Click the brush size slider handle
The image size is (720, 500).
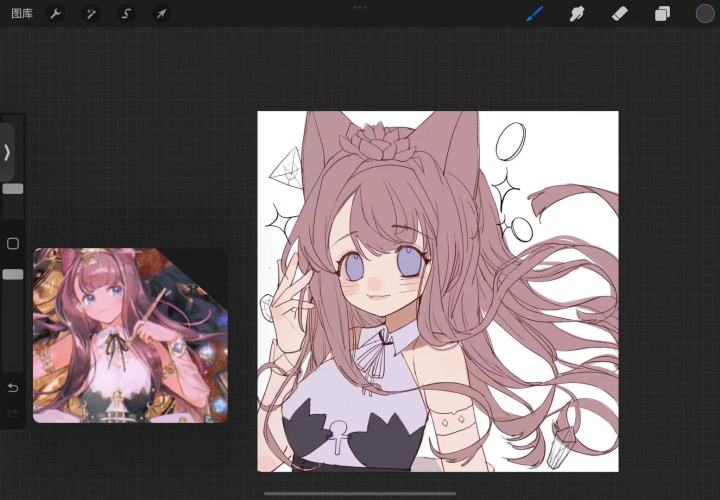[x=13, y=188]
